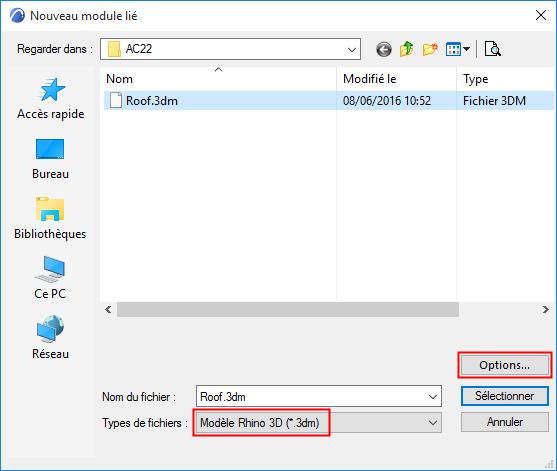The image size is (557, 471).
Task: Click the Options... button
Action: [505, 365]
